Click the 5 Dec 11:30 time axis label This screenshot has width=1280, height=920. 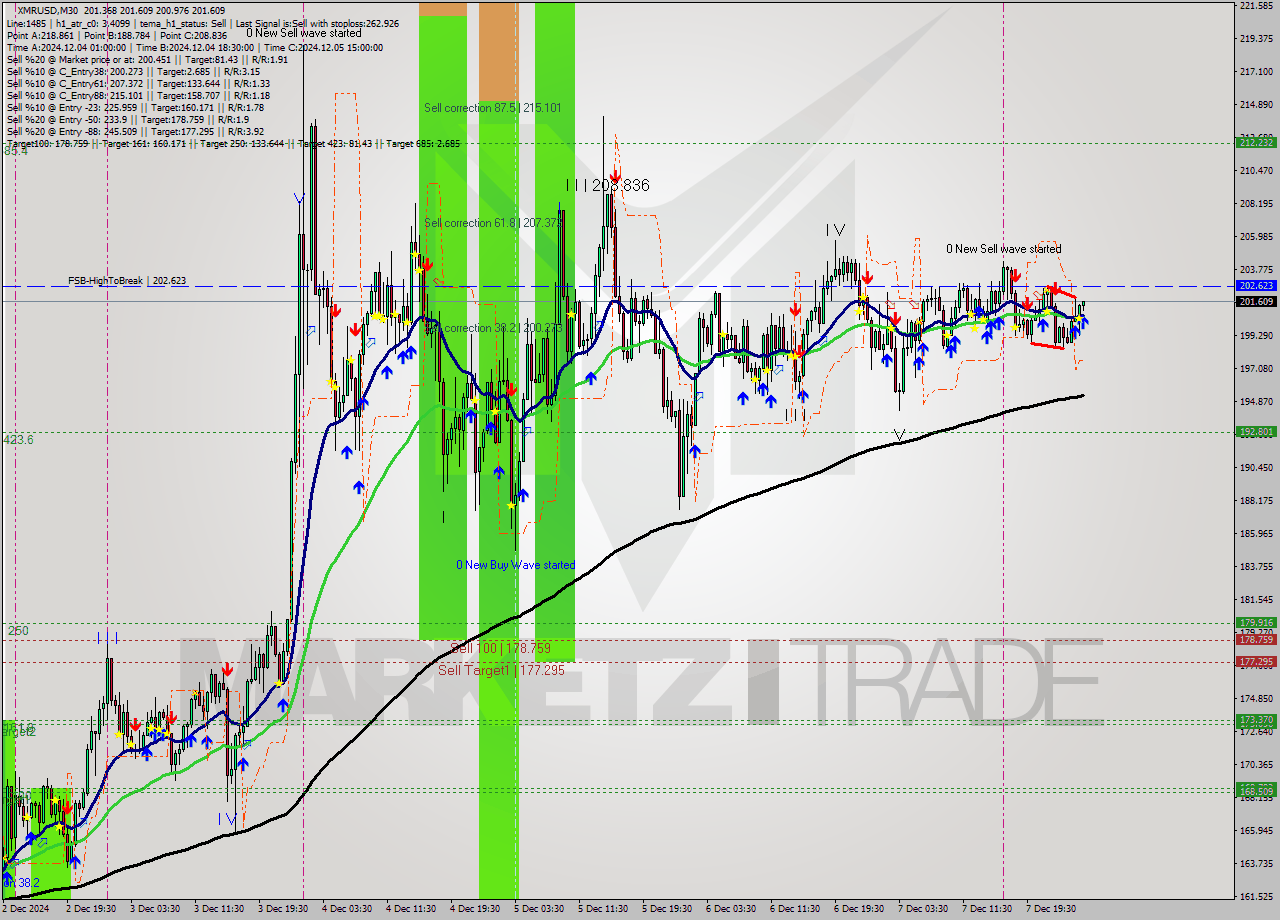(x=603, y=909)
